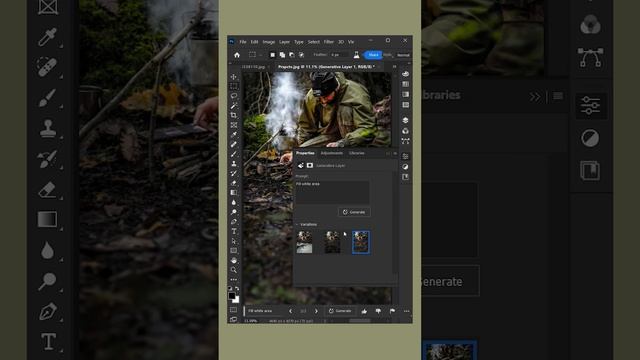This screenshot has width=640, height=360.
Task: Click thumbs down in the taskbar
Action: (x=378, y=311)
